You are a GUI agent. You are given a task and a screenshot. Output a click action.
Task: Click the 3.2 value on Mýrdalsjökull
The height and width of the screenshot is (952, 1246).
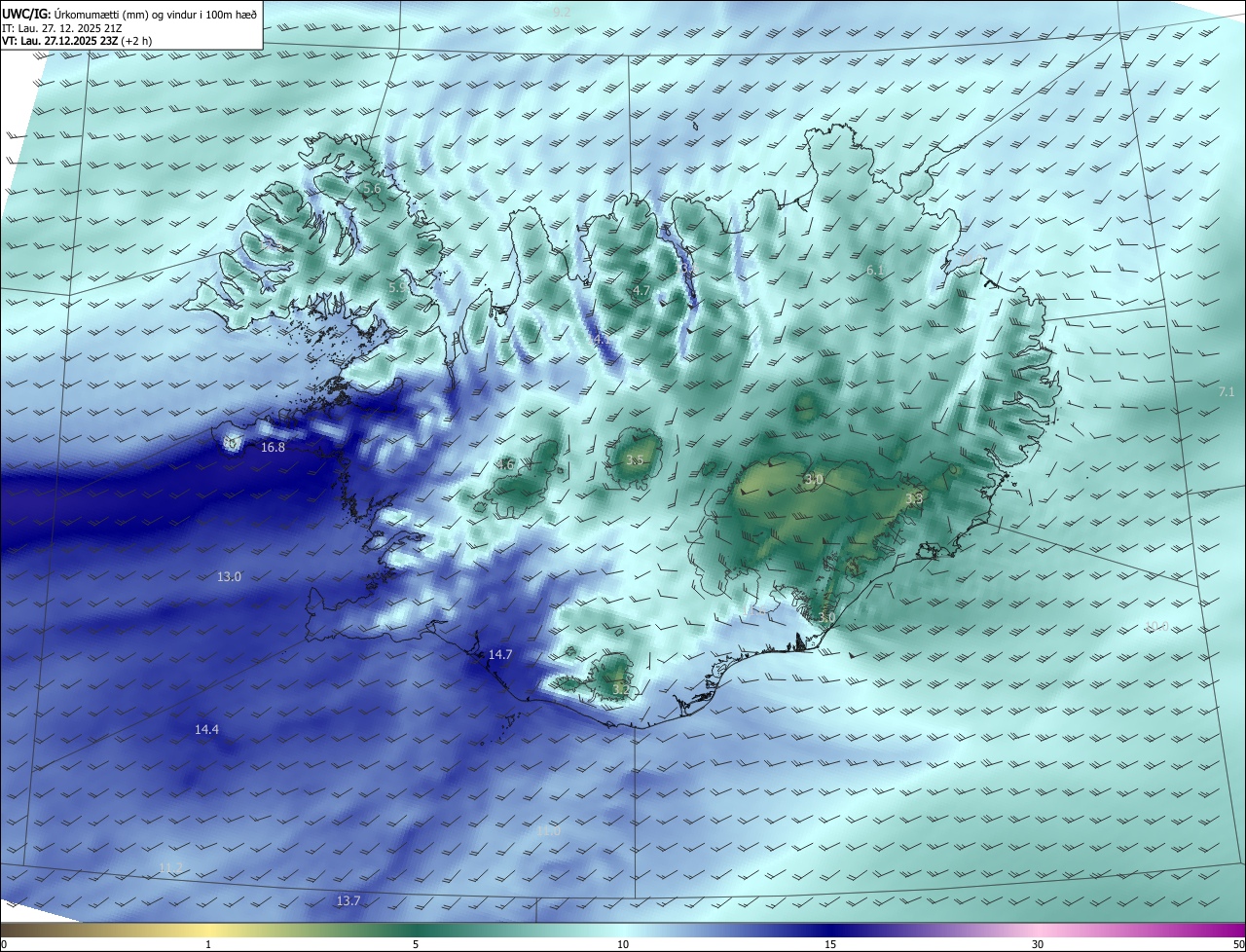pyautogui.click(x=620, y=690)
